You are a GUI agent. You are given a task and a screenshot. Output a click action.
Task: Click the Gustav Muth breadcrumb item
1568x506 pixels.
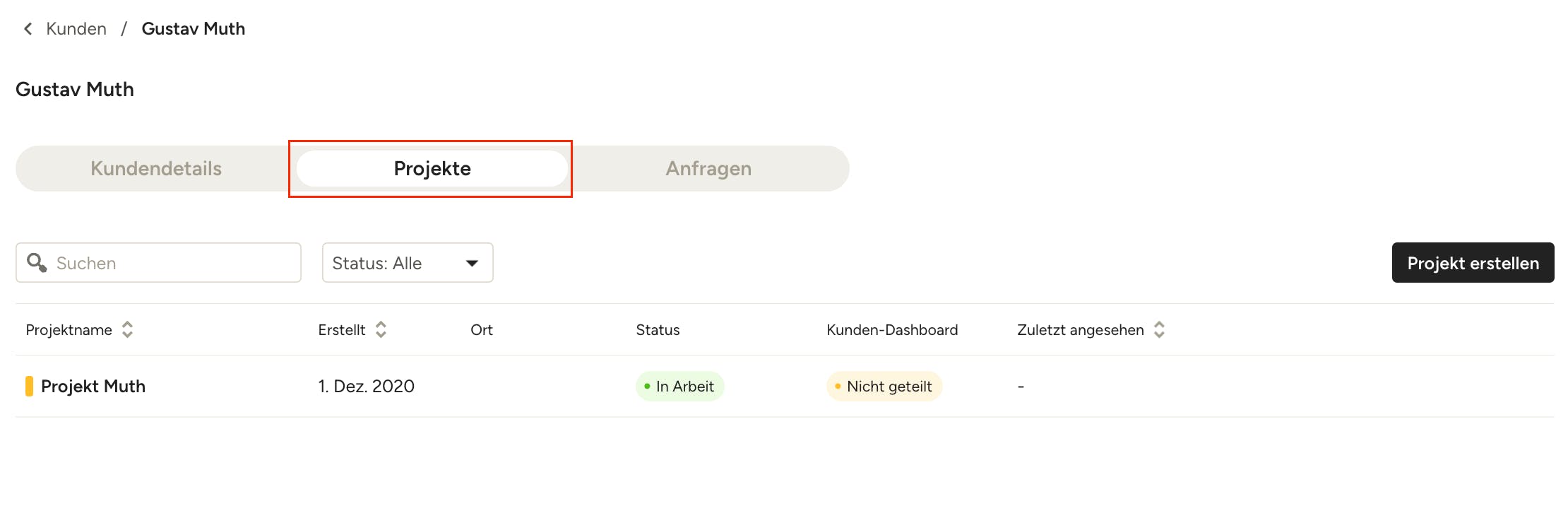click(x=193, y=29)
